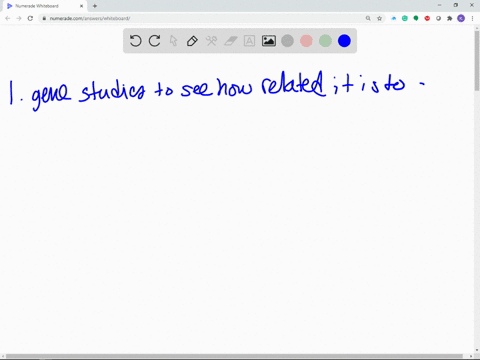Screen dimensions: 480x360
Task: Redo the last undone stroke
Action: [x=154, y=41]
